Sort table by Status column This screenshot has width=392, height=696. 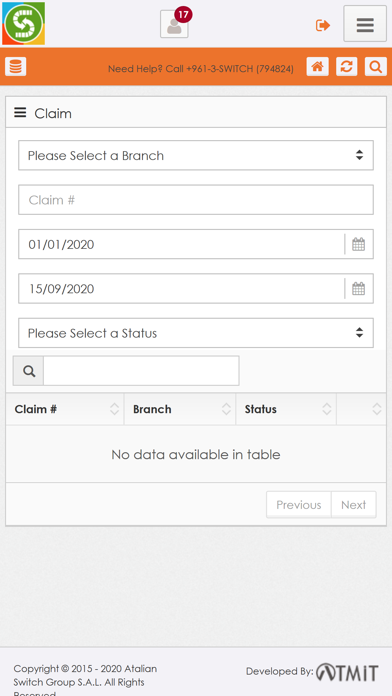286,409
